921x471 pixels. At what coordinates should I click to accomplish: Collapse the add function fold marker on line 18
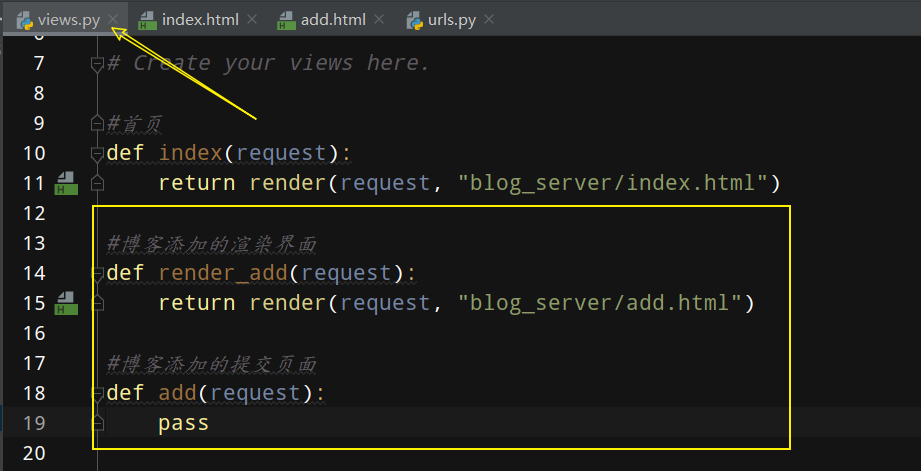click(98, 394)
